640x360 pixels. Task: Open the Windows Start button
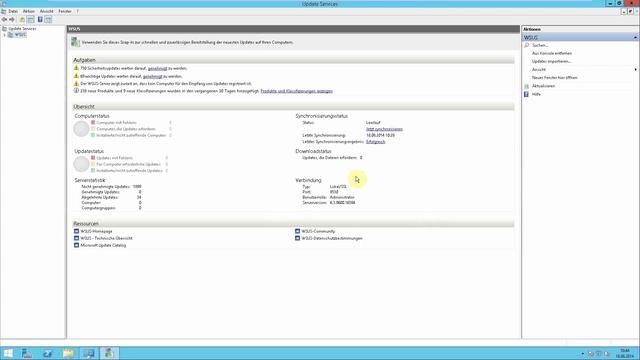pyautogui.click(x=8, y=353)
